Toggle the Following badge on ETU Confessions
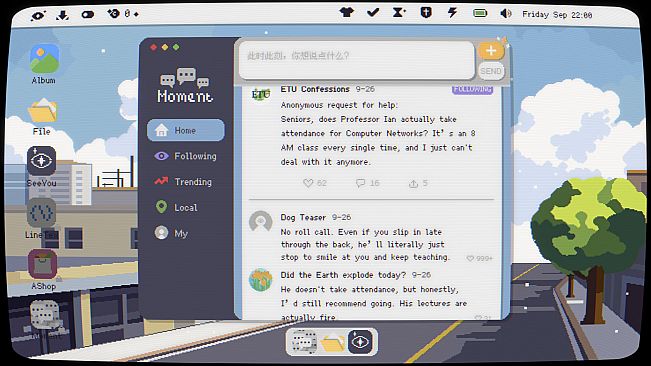The width and height of the screenshot is (651, 366). click(x=472, y=90)
